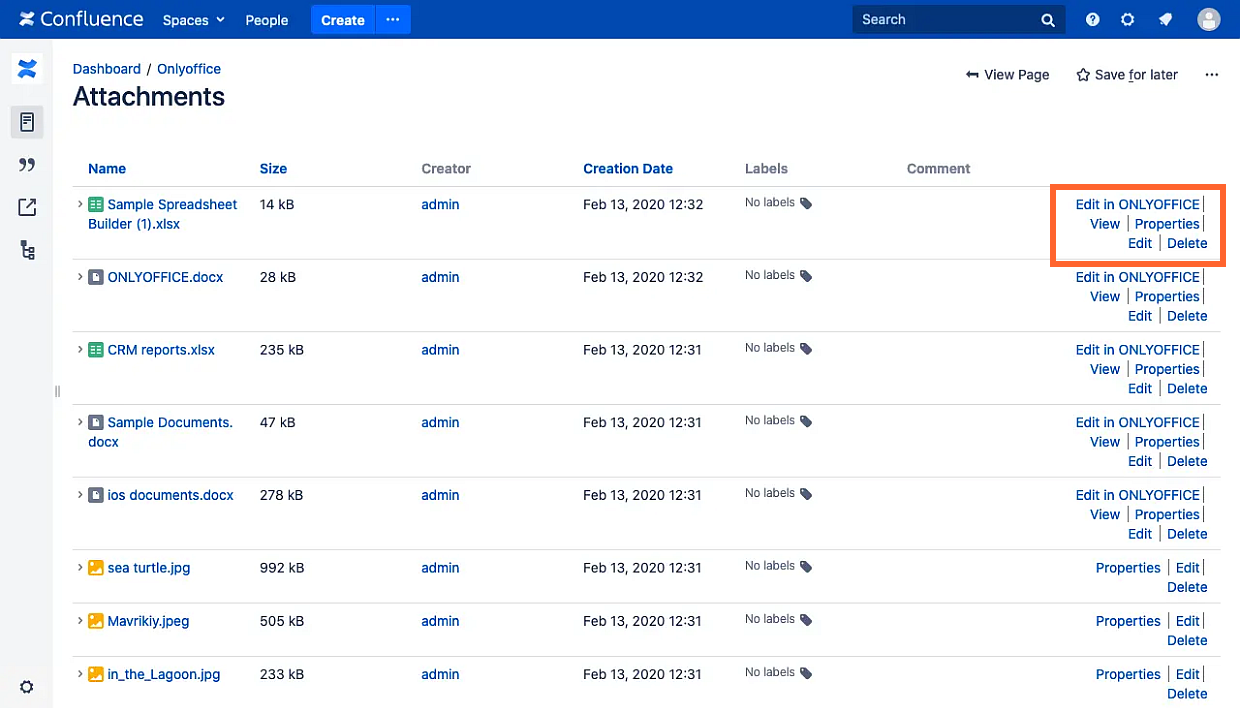
Task: Click the Save for later star button
Action: (1126, 75)
